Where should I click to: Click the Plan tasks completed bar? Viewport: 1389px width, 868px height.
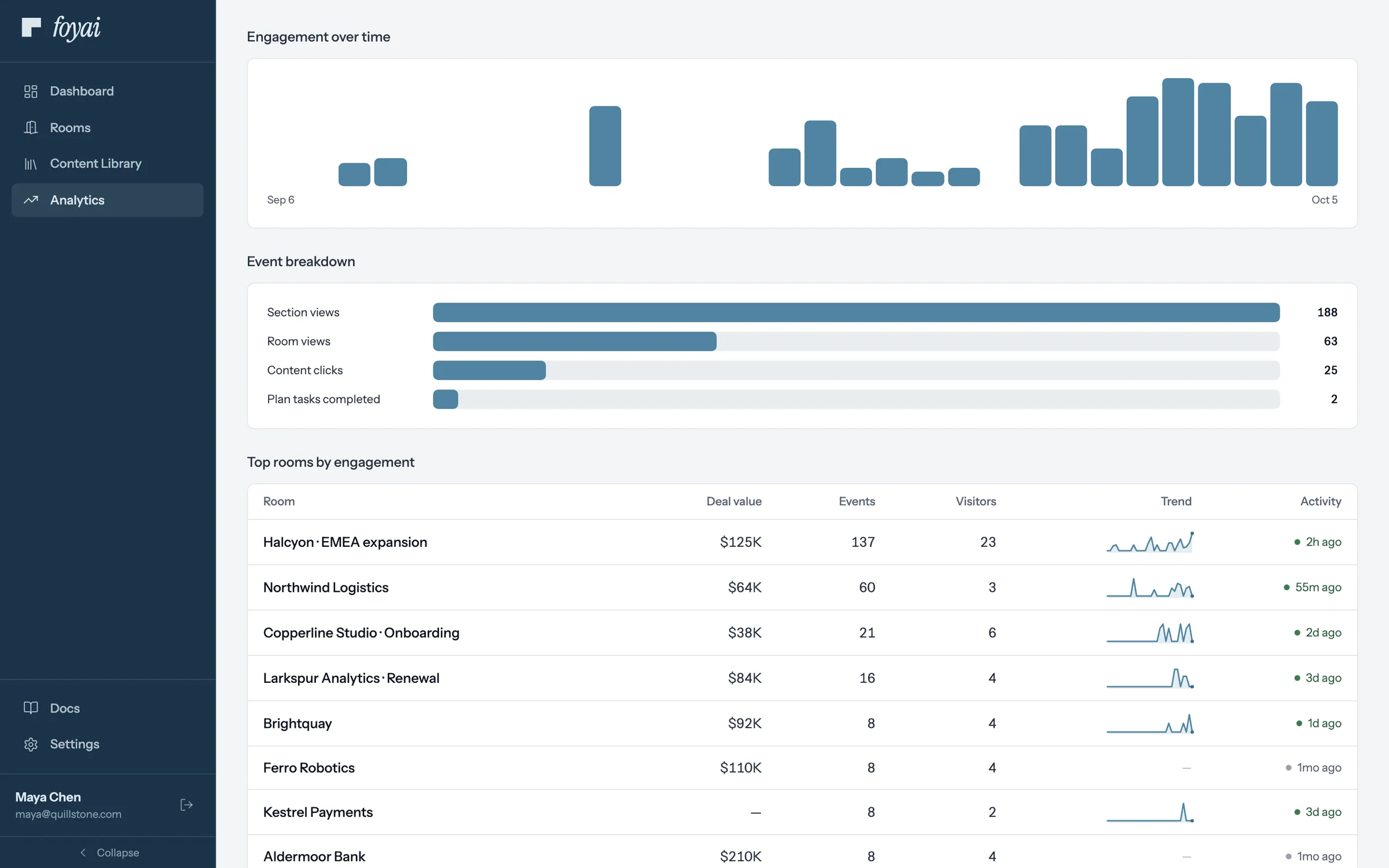[856, 399]
